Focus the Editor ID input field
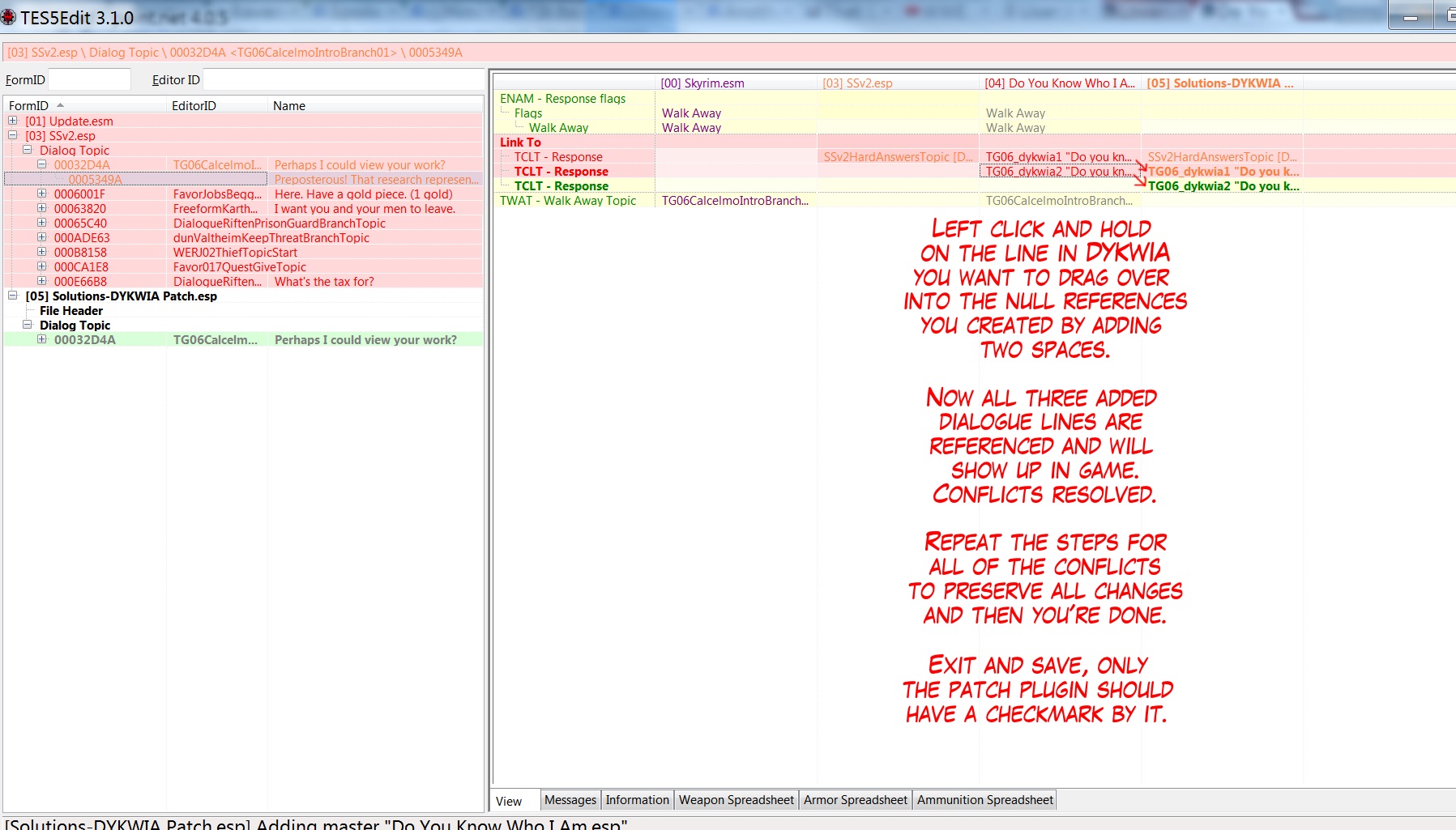1456x830 pixels. pyautogui.click(x=340, y=79)
